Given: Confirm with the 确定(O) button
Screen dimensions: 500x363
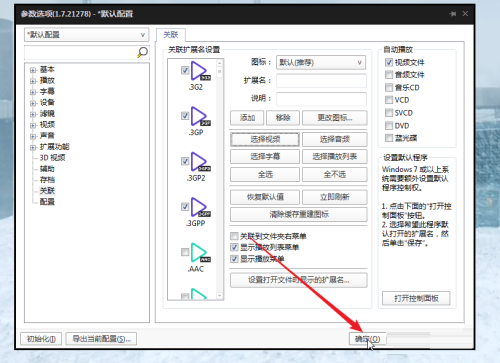Looking at the screenshot, I should click(367, 339).
